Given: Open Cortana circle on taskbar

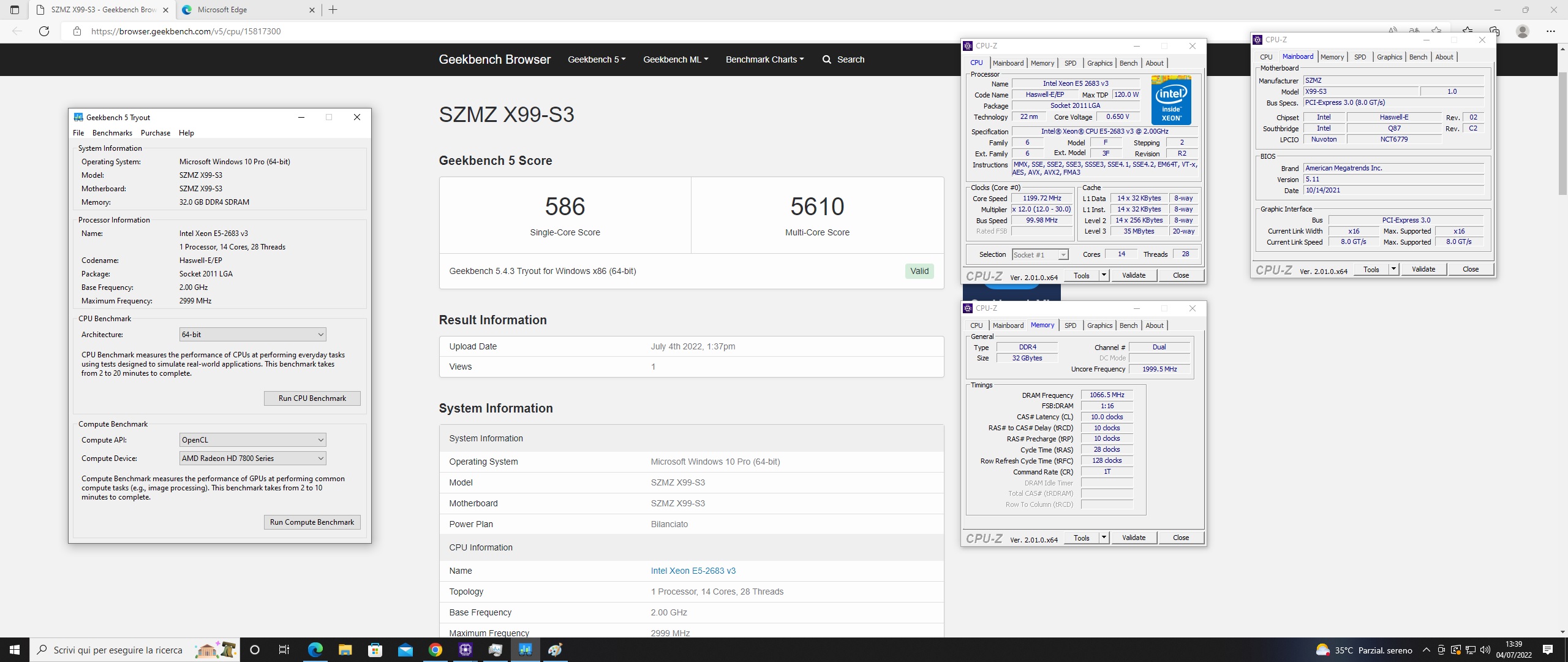Looking at the screenshot, I should [x=255, y=650].
